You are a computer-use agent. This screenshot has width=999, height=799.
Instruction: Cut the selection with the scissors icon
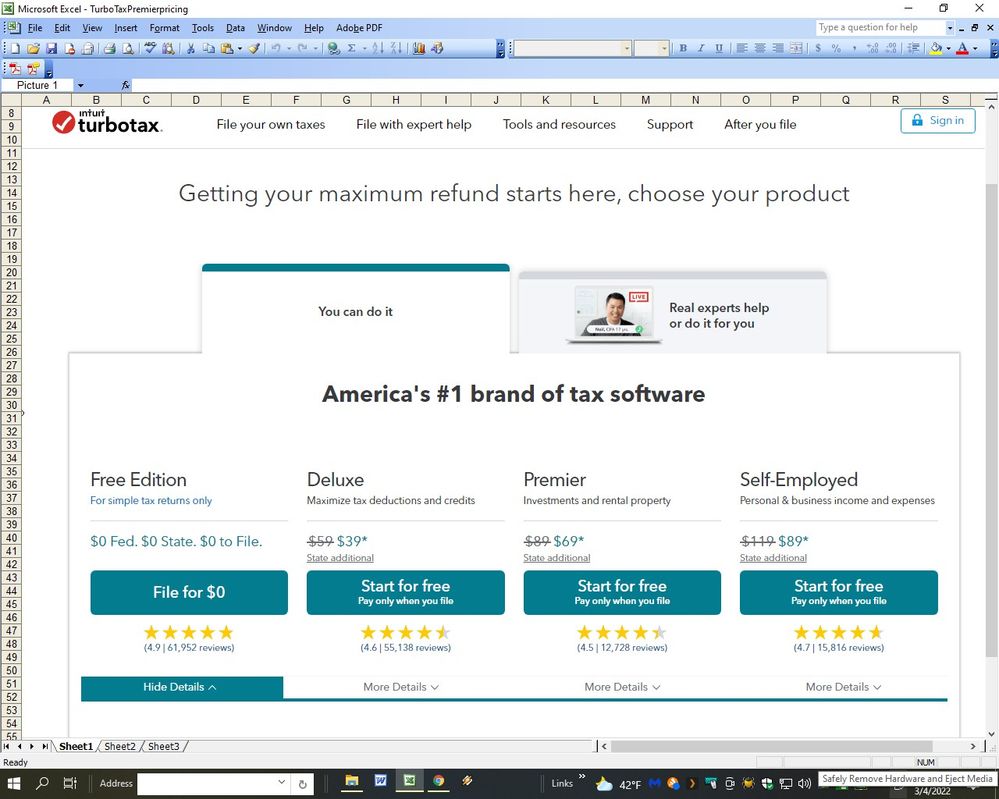(190, 48)
